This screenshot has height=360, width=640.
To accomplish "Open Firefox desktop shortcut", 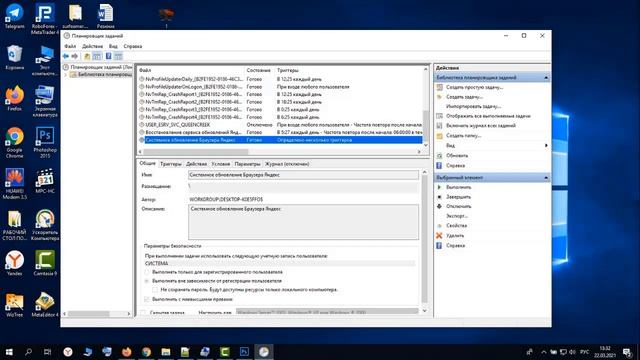I will [14, 98].
